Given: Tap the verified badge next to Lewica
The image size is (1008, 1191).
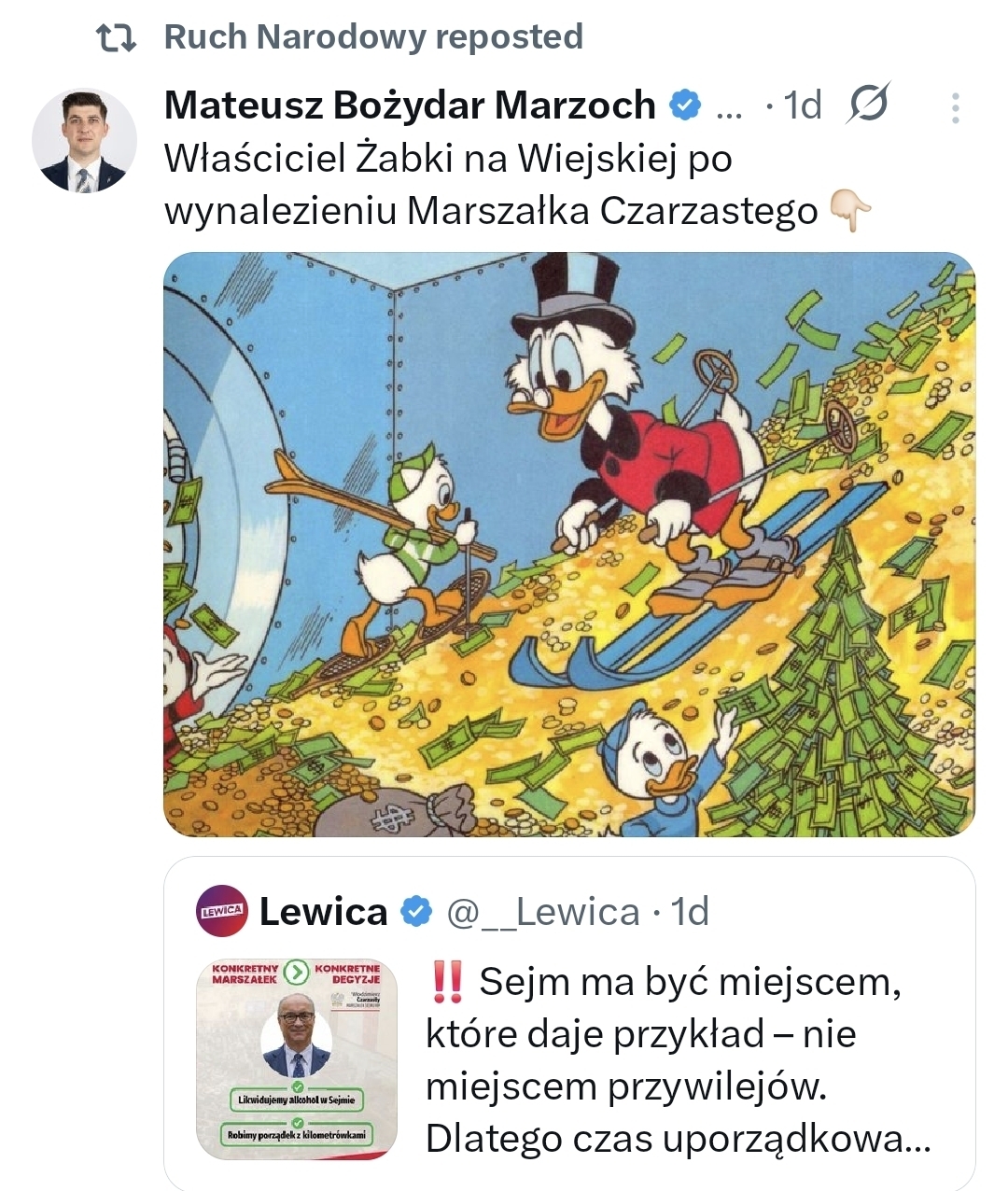Looking at the screenshot, I should tap(416, 912).
